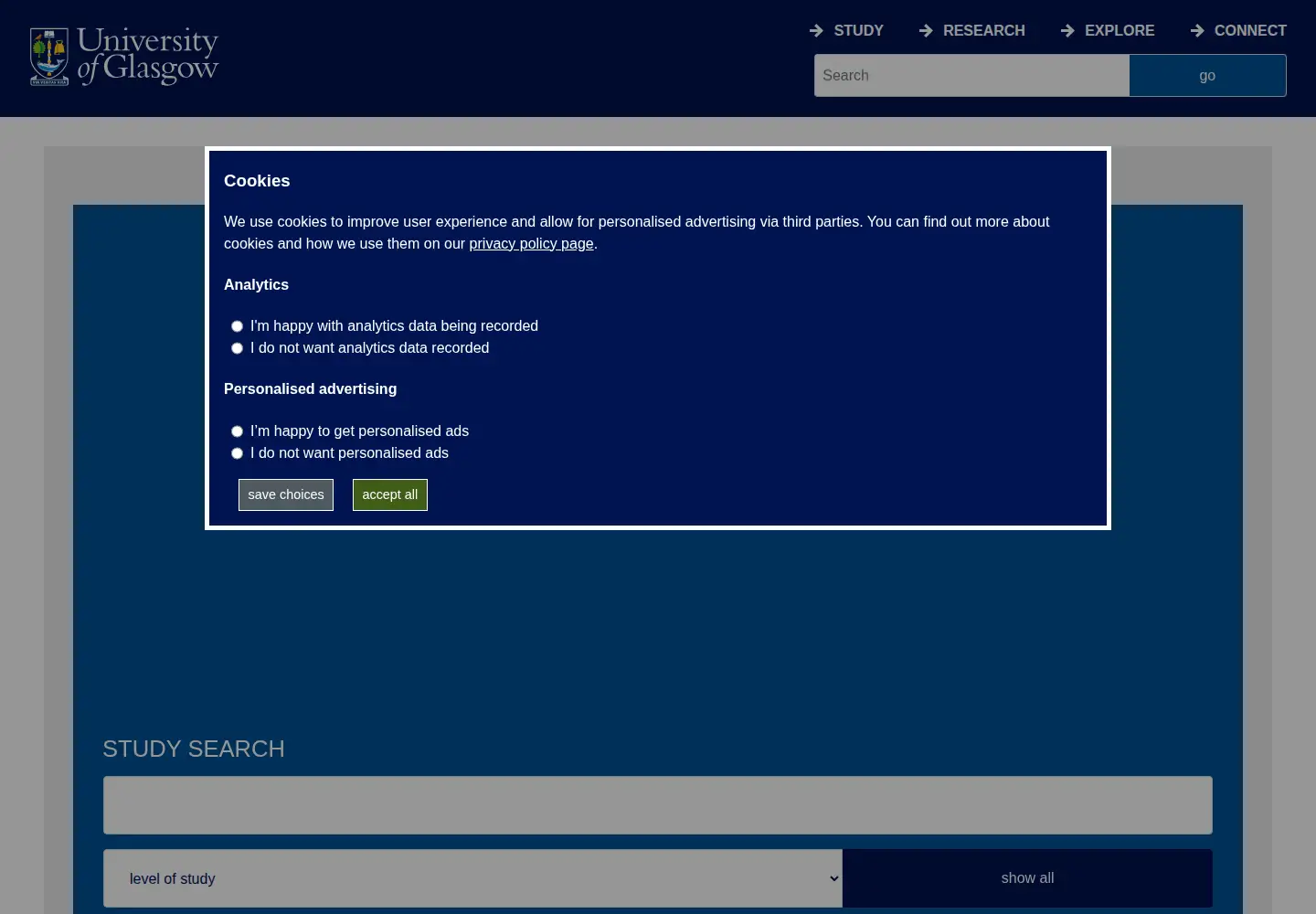
Task: Open the level of study dropdown
Action: pyautogui.click(x=472, y=878)
